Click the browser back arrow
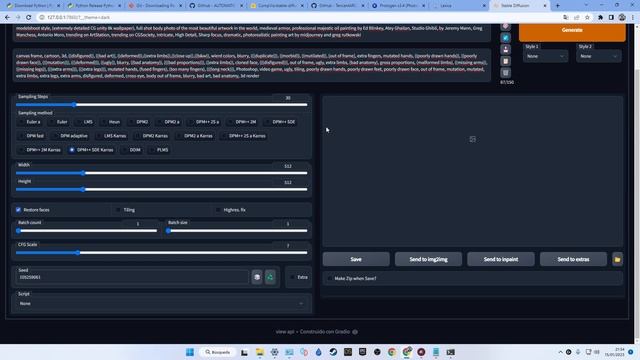Screen dimensions: 640x360 point(7,17)
